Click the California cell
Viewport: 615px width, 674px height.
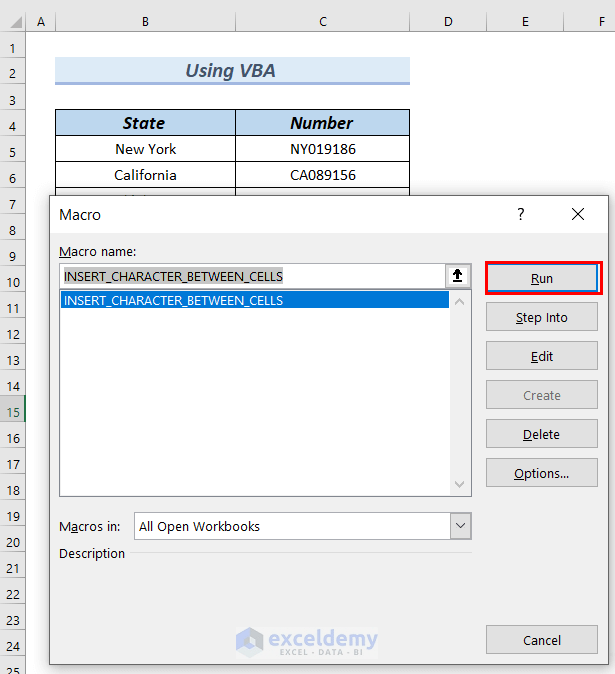tap(145, 175)
